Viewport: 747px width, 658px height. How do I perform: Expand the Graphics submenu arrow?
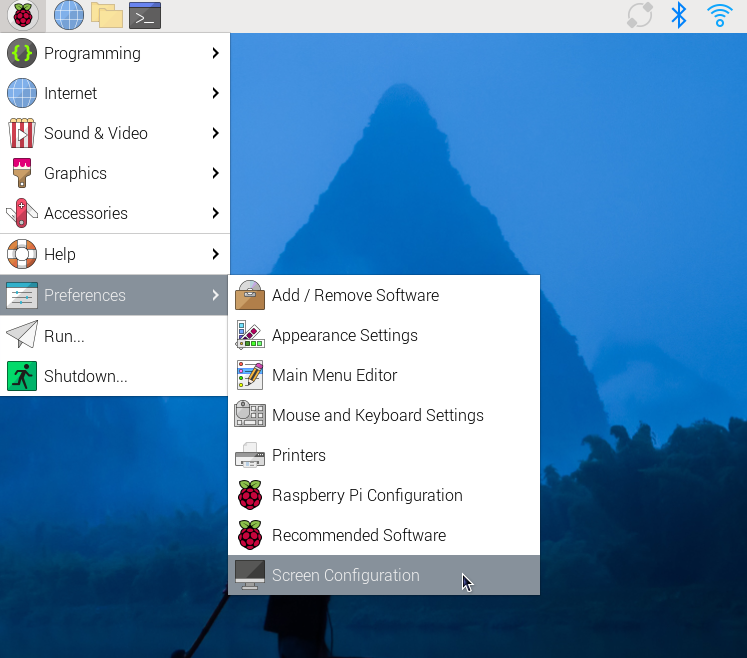tap(215, 173)
